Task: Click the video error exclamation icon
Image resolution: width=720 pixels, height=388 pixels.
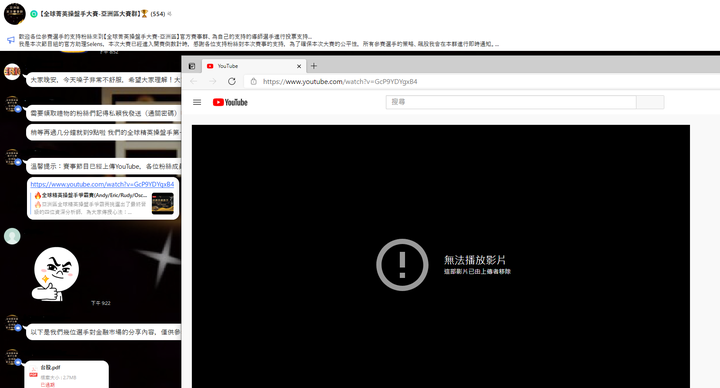Action: [x=402, y=265]
